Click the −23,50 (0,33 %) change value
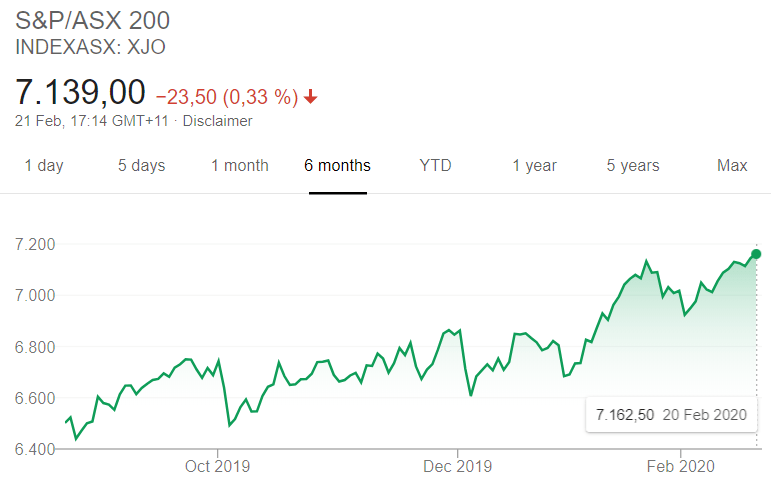 (227, 97)
